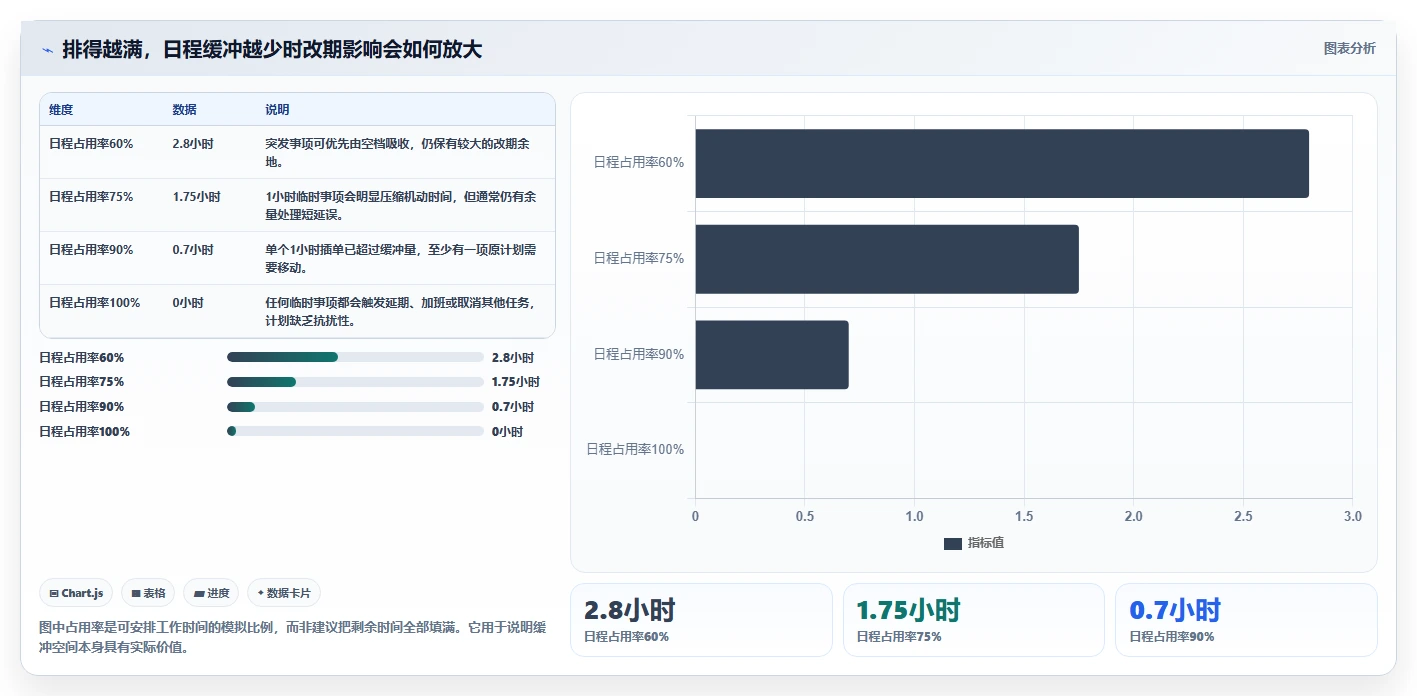Click the 1.0 tick on the chart x-axis

914,517
